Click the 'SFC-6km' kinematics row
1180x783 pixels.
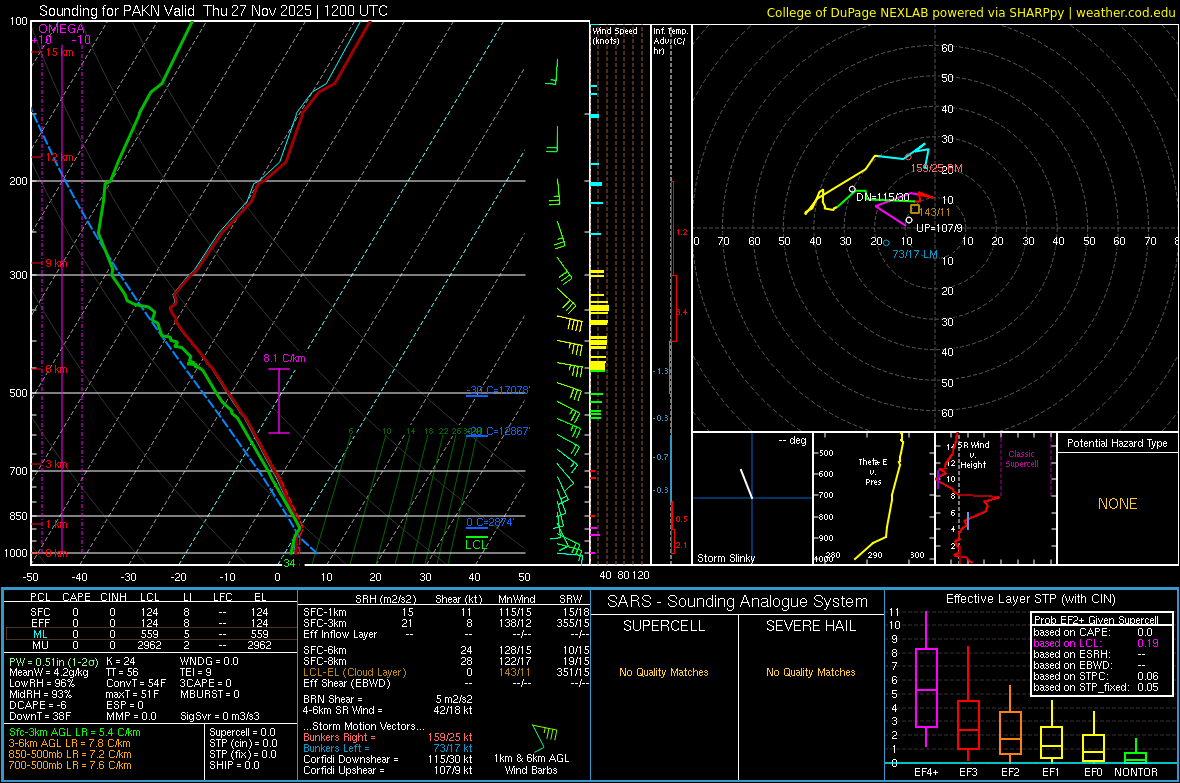pyautogui.click(x=446, y=650)
